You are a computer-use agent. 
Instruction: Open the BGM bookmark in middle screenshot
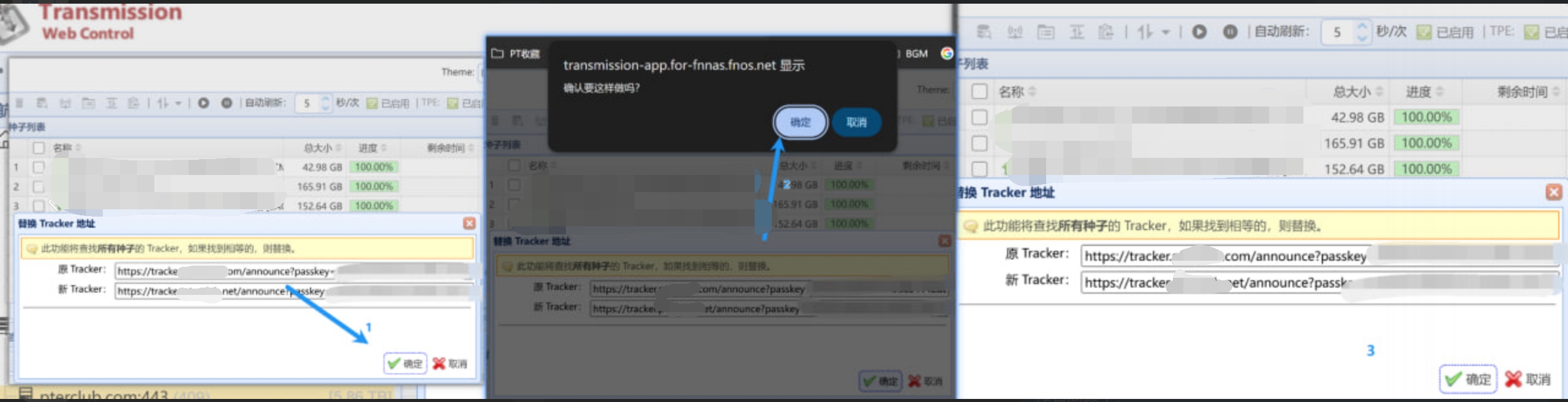click(916, 54)
